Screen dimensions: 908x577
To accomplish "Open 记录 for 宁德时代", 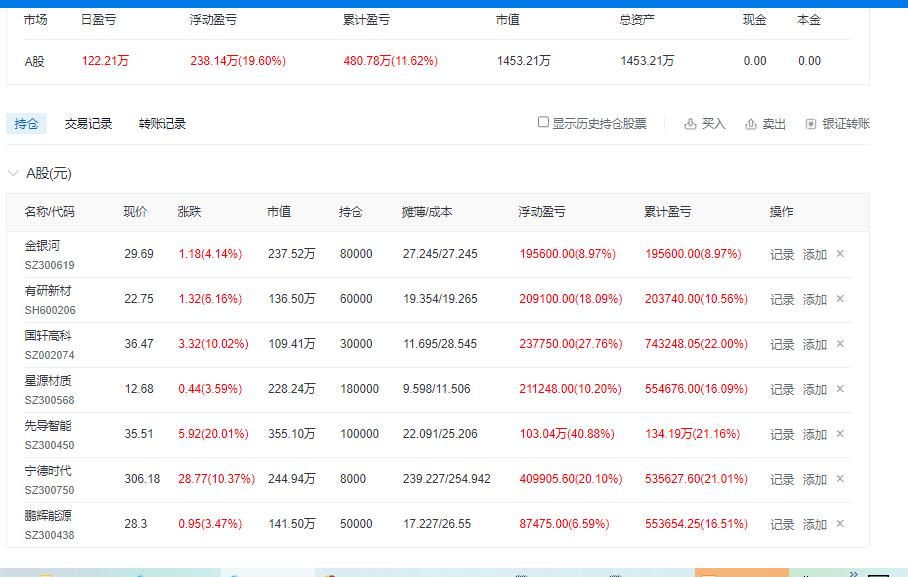I will pyautogui.click(x=782, y=480).
